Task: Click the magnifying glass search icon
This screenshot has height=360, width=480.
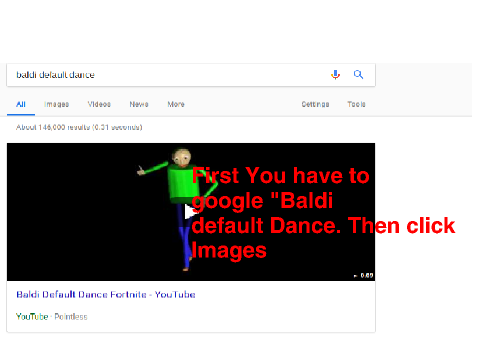Action: tap(358, 74)
